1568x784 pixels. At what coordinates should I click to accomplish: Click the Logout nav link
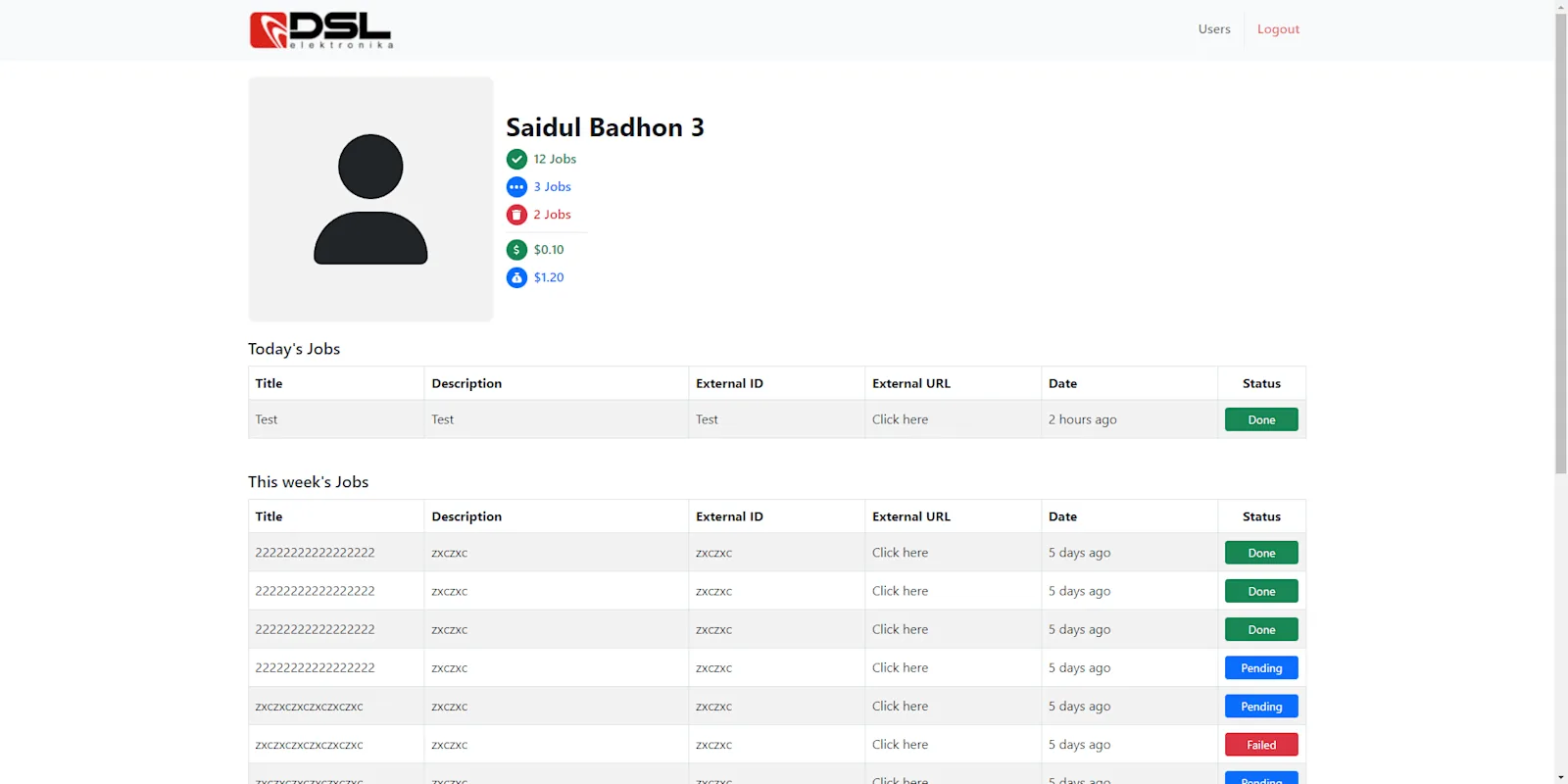1278,29
